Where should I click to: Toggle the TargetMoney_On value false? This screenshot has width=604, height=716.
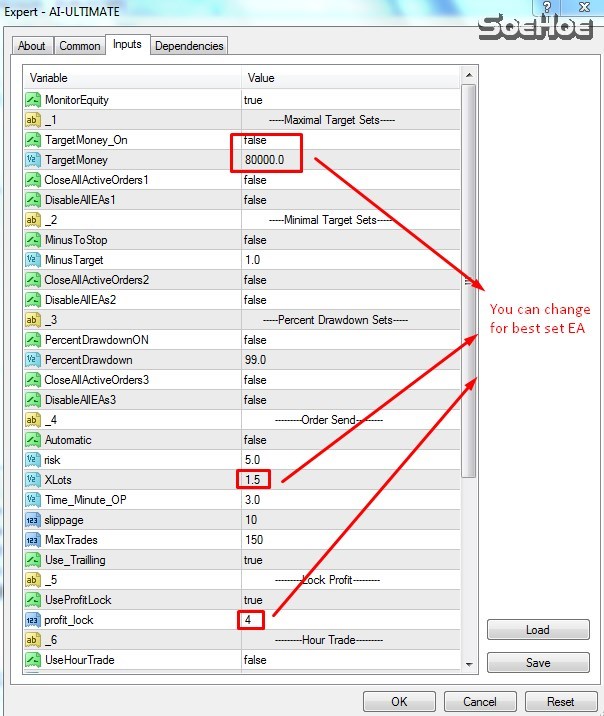click(255, 140)
